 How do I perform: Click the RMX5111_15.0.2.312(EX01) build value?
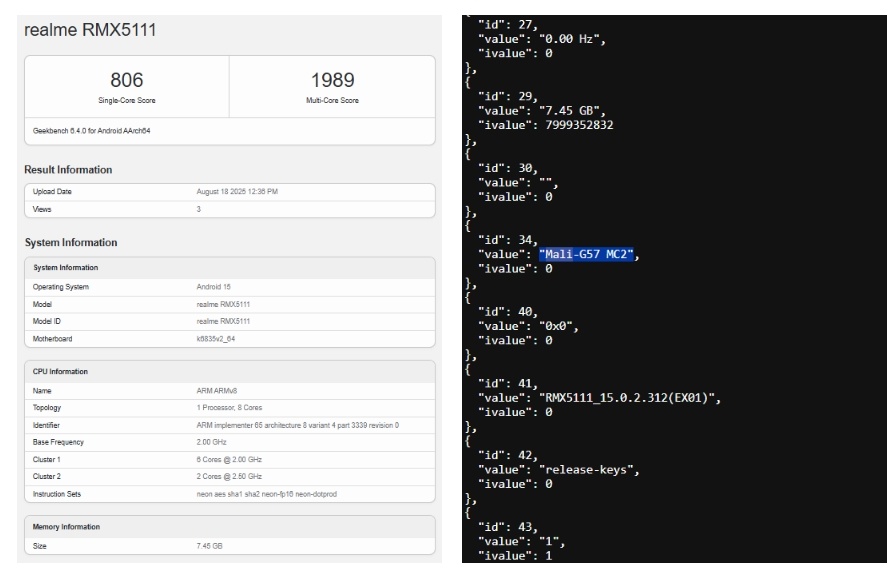(x=627, y=398)
